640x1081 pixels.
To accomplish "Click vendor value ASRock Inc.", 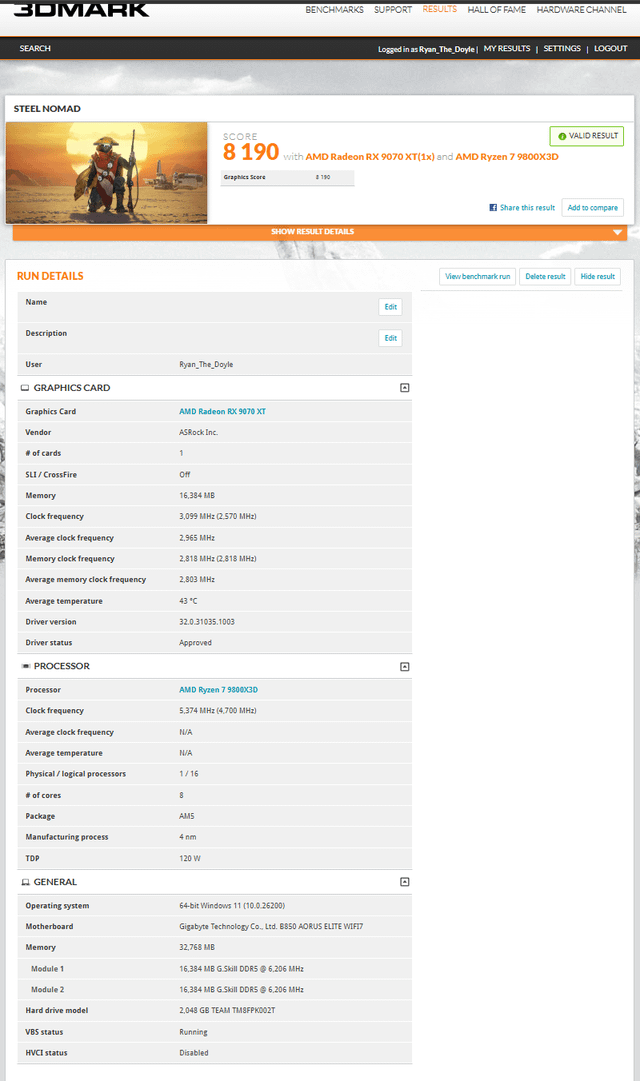I will click(199, 432).
